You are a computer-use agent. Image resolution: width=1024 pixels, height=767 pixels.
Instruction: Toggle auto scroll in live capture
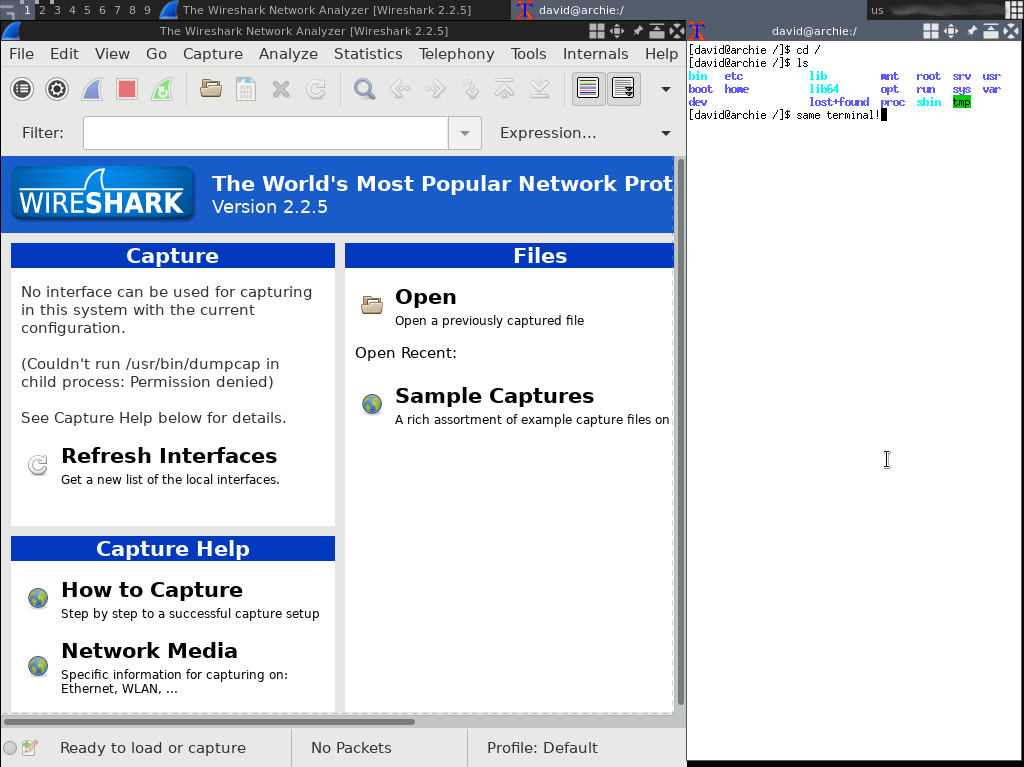(623, 89)
